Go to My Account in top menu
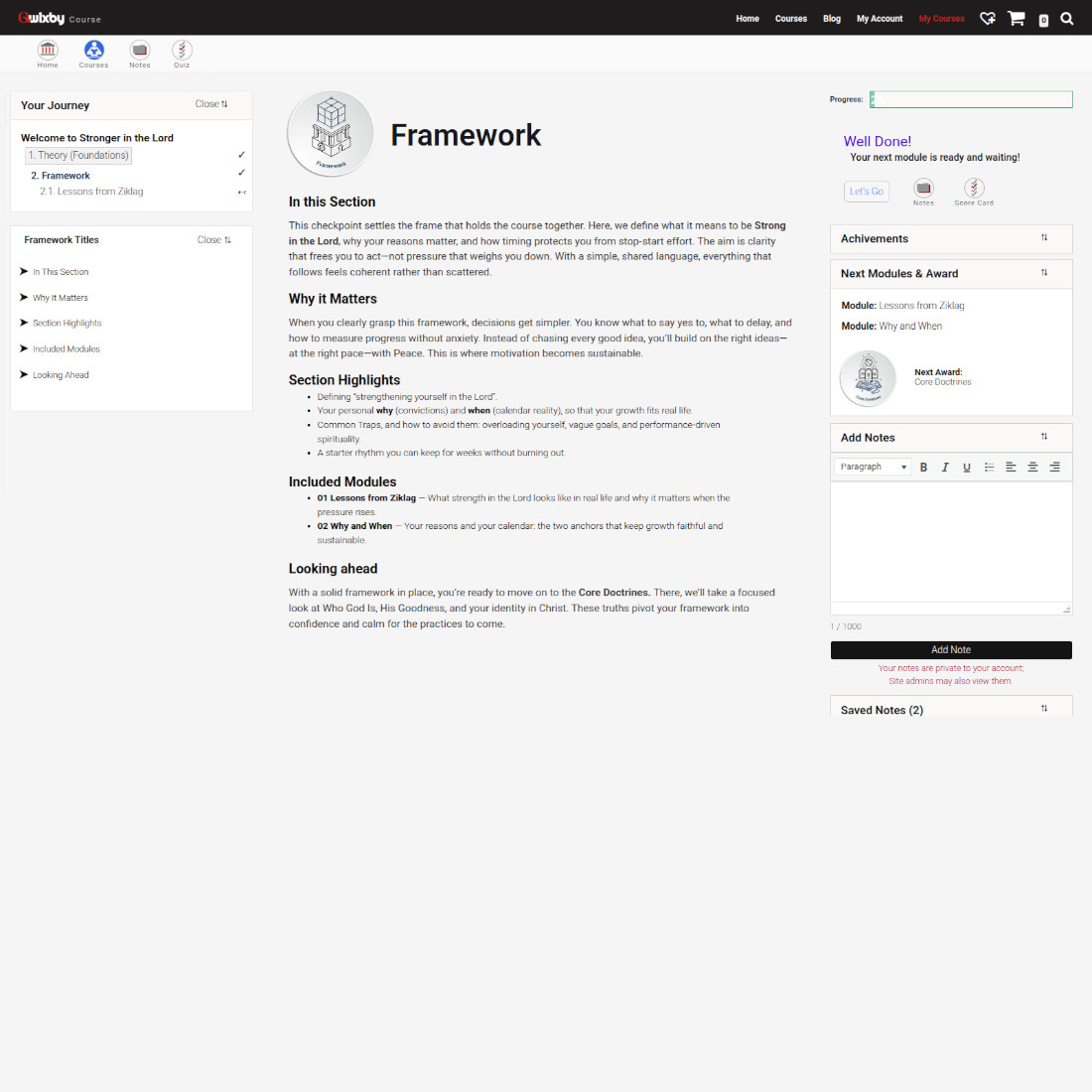Image resolution: width=1092 pixels, height=1092 pixels. click(880, 19)
